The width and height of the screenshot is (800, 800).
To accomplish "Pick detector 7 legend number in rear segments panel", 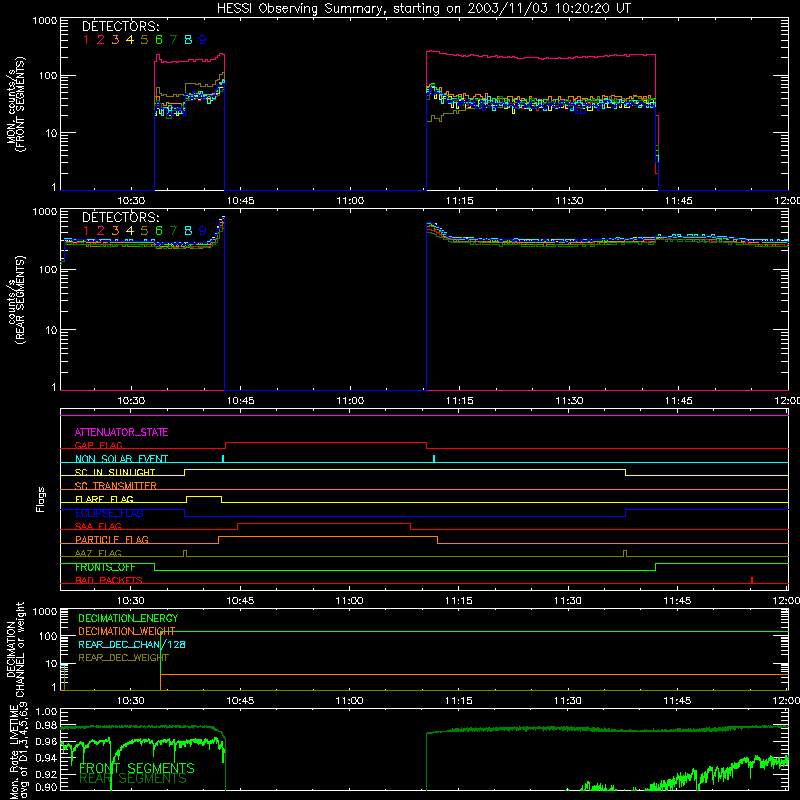I will 173,231.
